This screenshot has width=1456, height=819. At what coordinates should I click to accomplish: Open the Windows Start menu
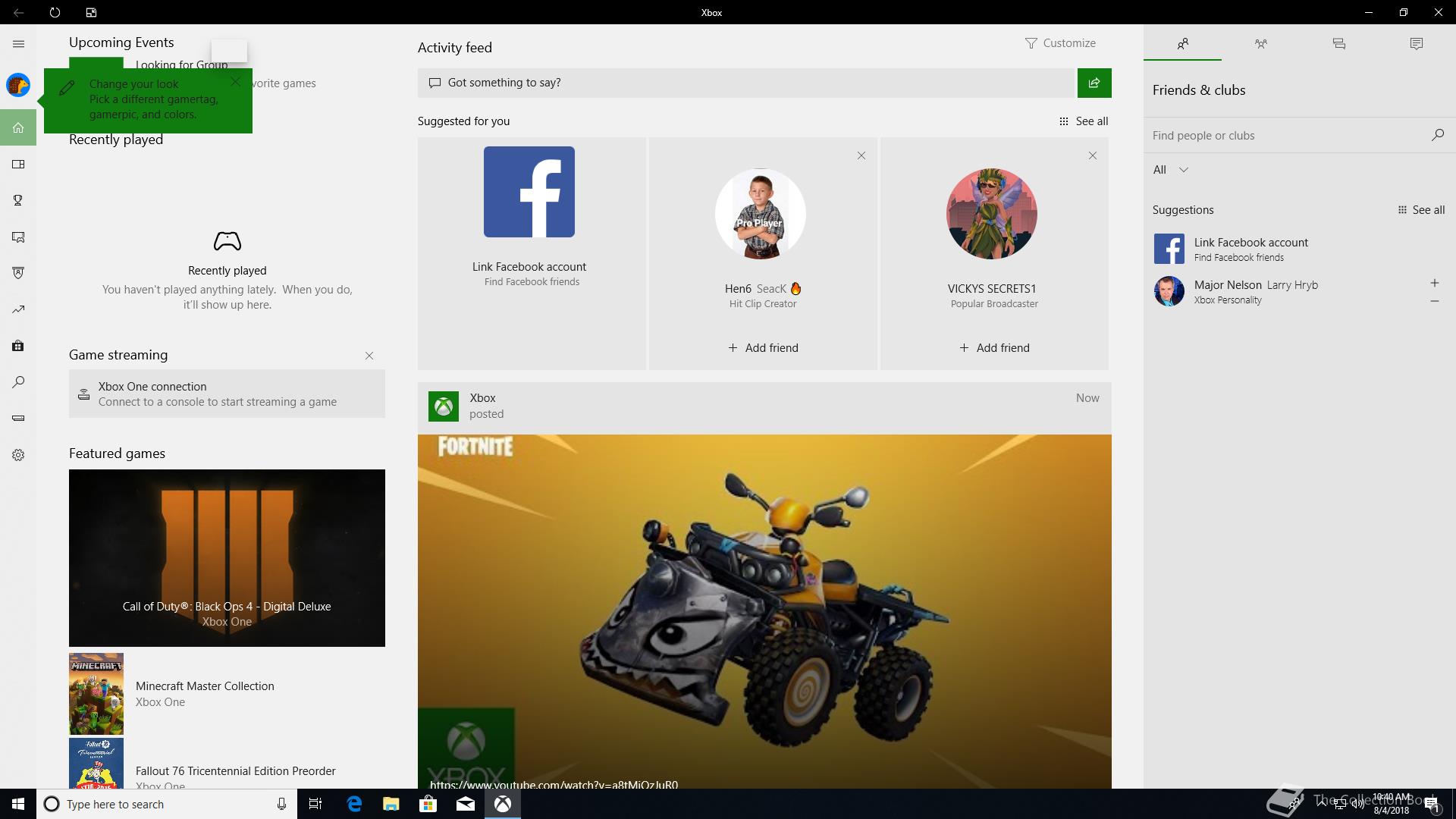click(18, 804)
